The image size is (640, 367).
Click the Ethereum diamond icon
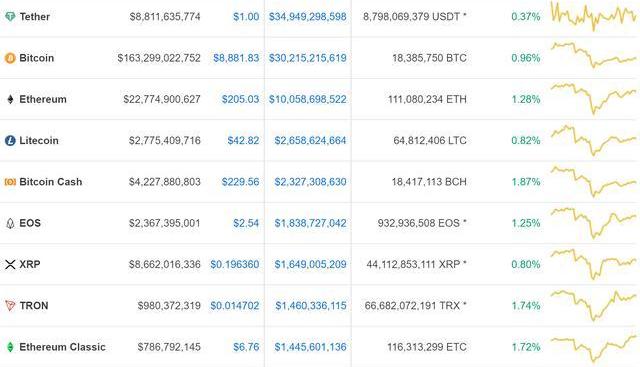pyautogui.click(x=10, y=99)
